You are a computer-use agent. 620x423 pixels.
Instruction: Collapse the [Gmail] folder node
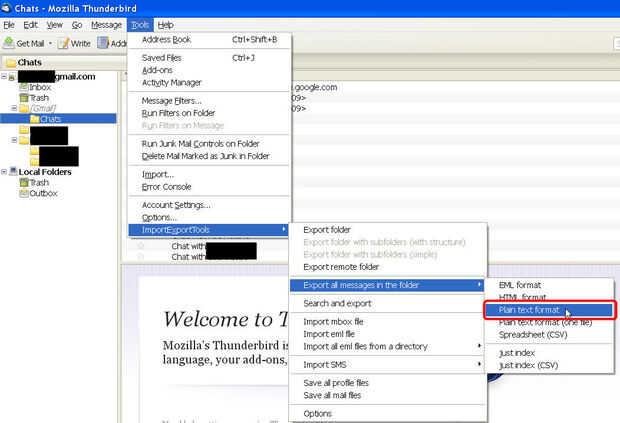(14, 108)
